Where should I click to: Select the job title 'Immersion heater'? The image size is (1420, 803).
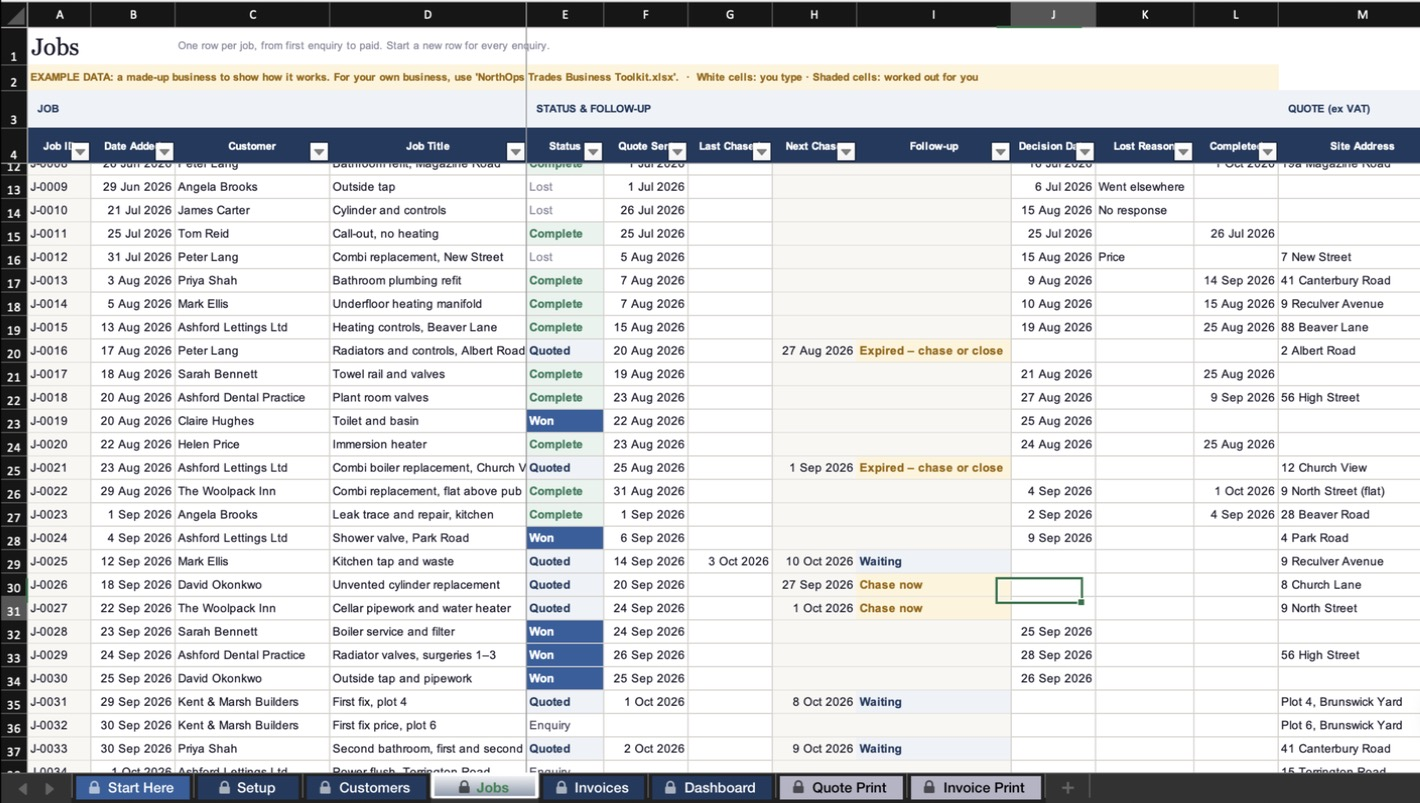click(x=427, y=444)
